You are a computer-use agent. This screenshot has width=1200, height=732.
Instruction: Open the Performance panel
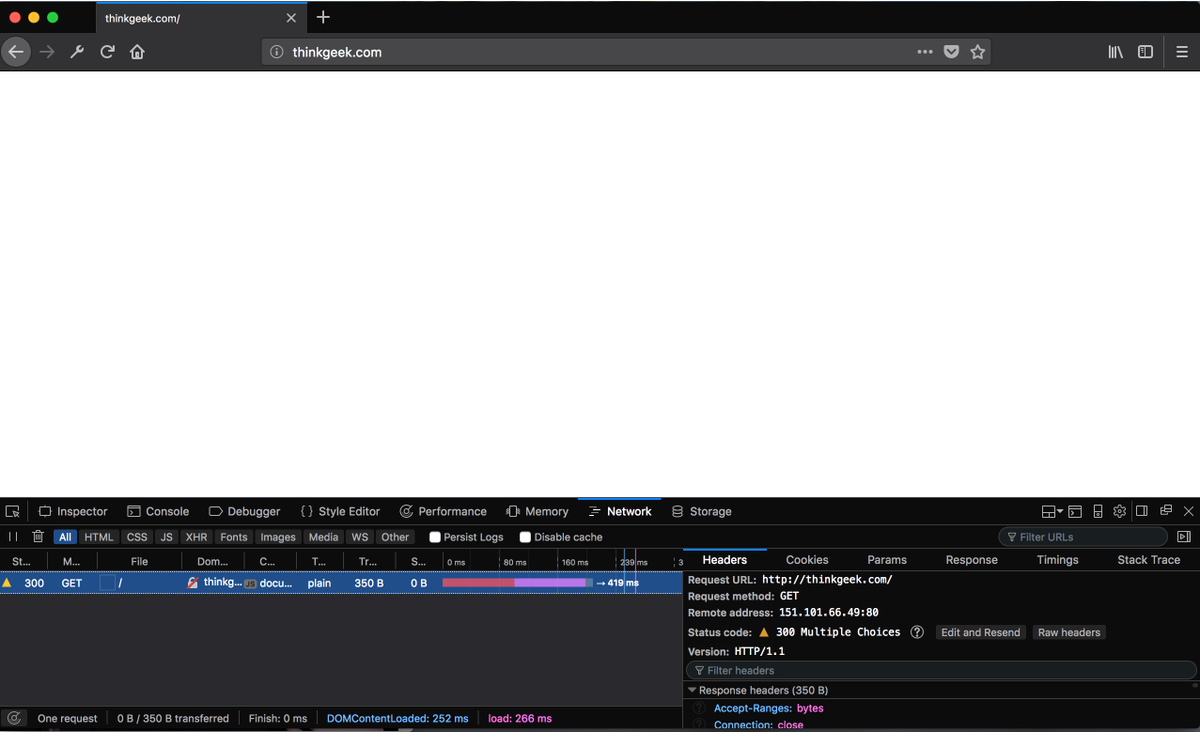coord(443,511)
